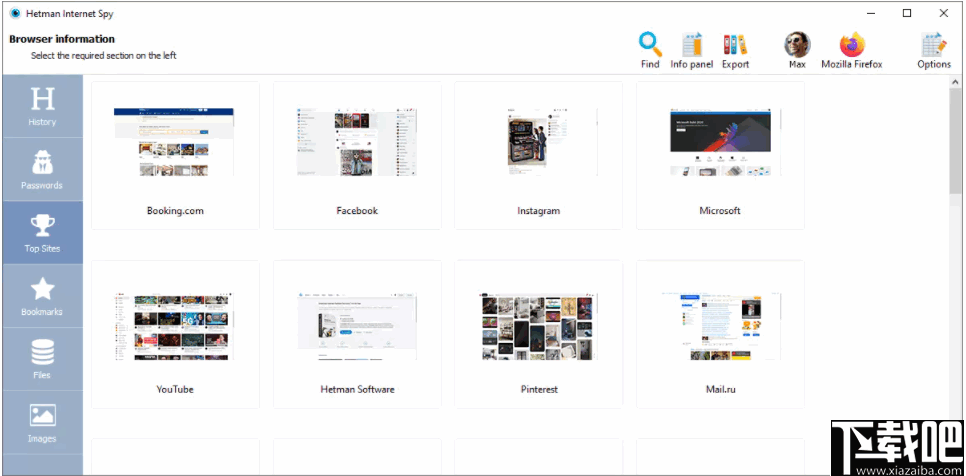Click the Export icon
The height and width of the screenshot is (476, 966).
(735, 44)
